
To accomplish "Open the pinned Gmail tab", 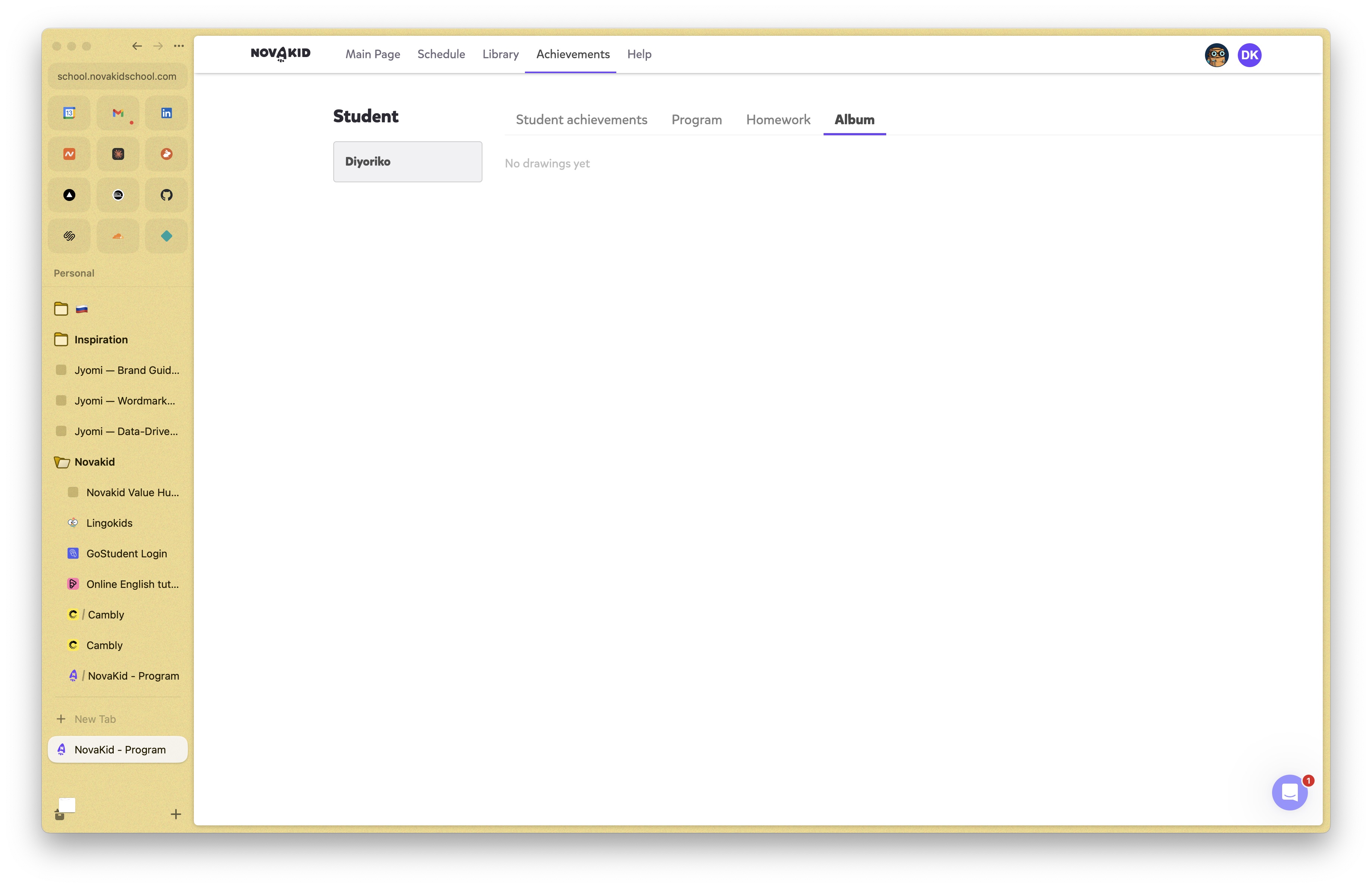I will click(117, 113).
